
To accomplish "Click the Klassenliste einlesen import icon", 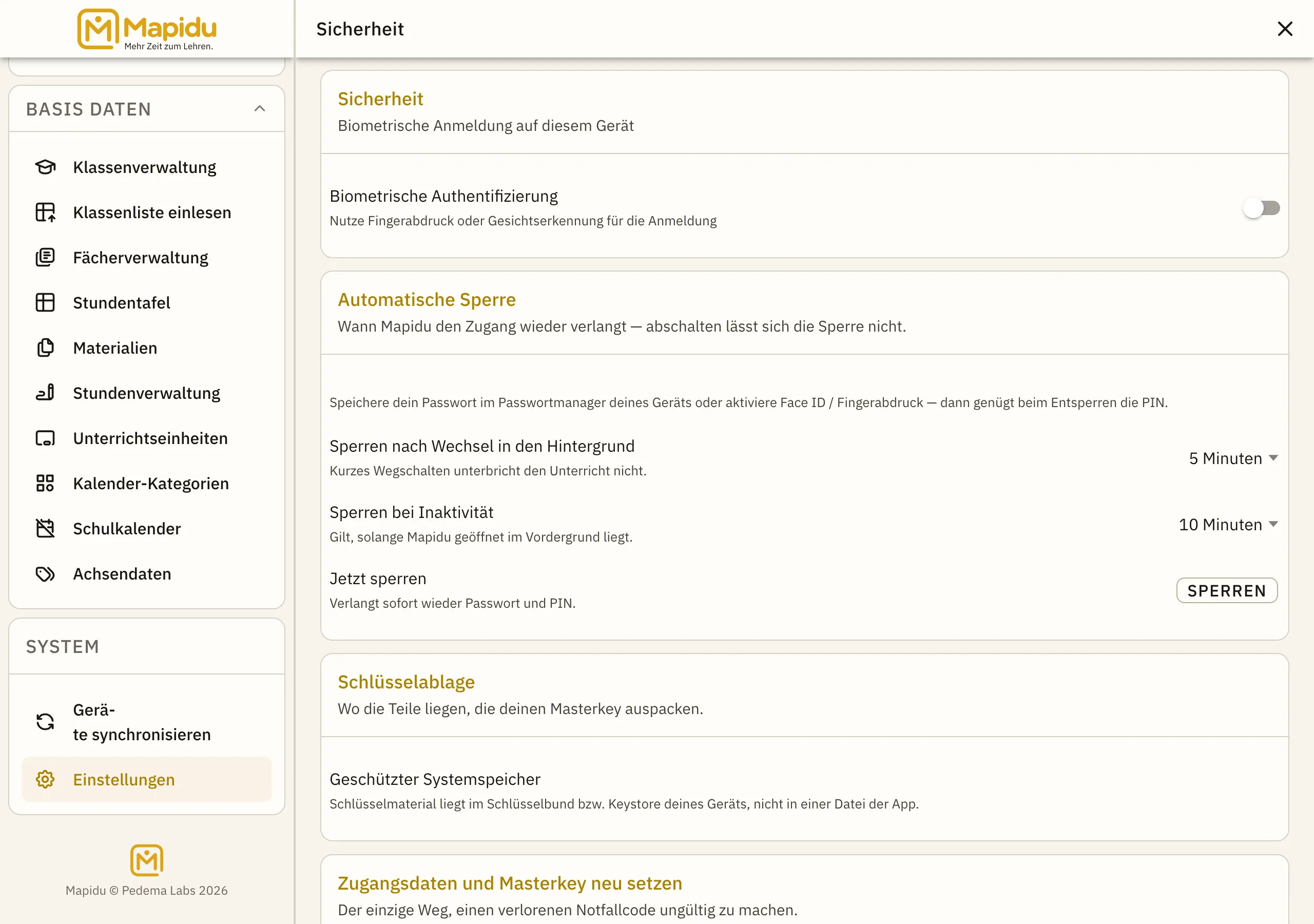I will pyautogui.click(x=45, y=213).
